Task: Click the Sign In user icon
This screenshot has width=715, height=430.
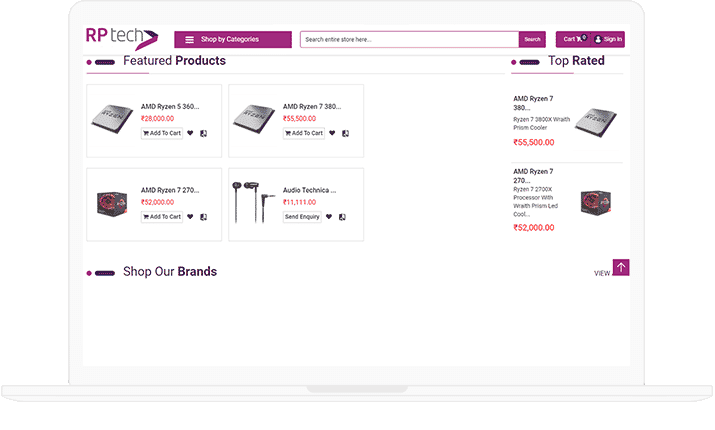Action: (x=598, y=40)
